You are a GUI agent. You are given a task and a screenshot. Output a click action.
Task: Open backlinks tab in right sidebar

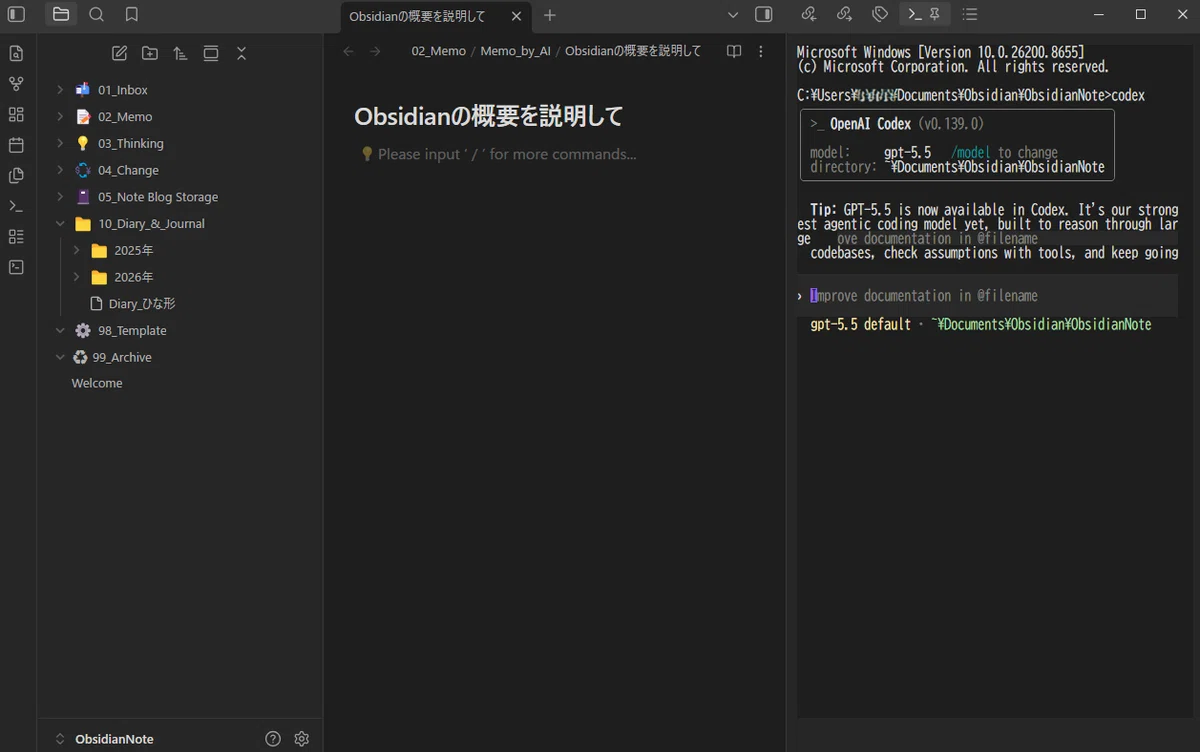click(x=809, y=14)
